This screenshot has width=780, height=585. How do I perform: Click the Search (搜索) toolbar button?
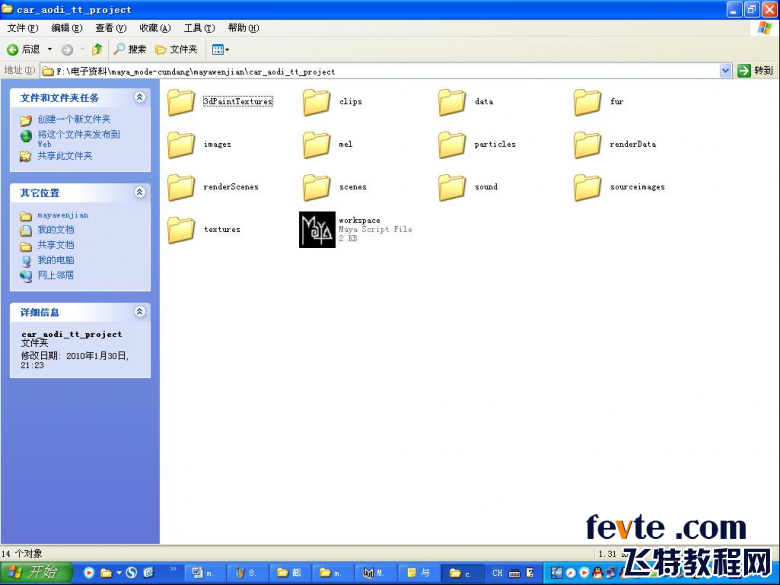(130, 49)
